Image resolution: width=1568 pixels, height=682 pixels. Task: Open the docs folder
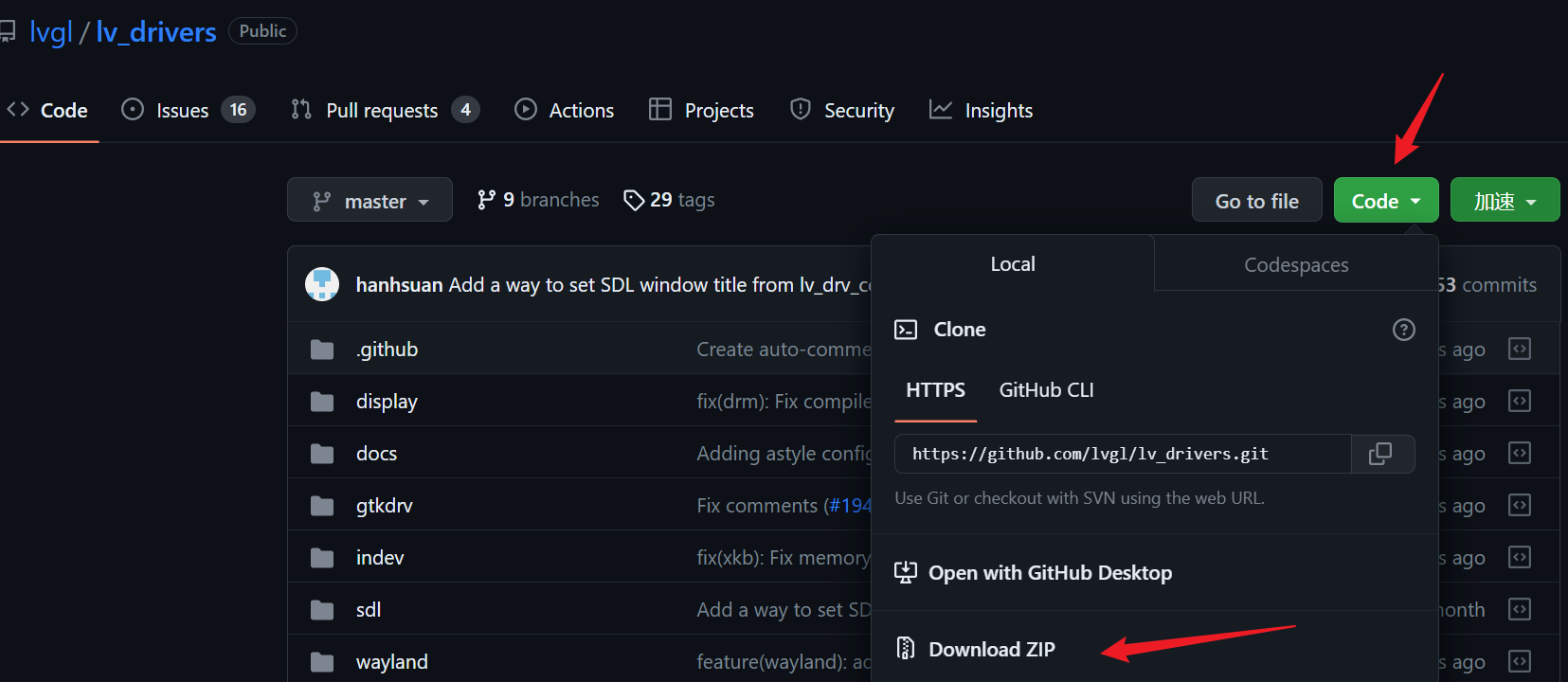click(376, 453)
